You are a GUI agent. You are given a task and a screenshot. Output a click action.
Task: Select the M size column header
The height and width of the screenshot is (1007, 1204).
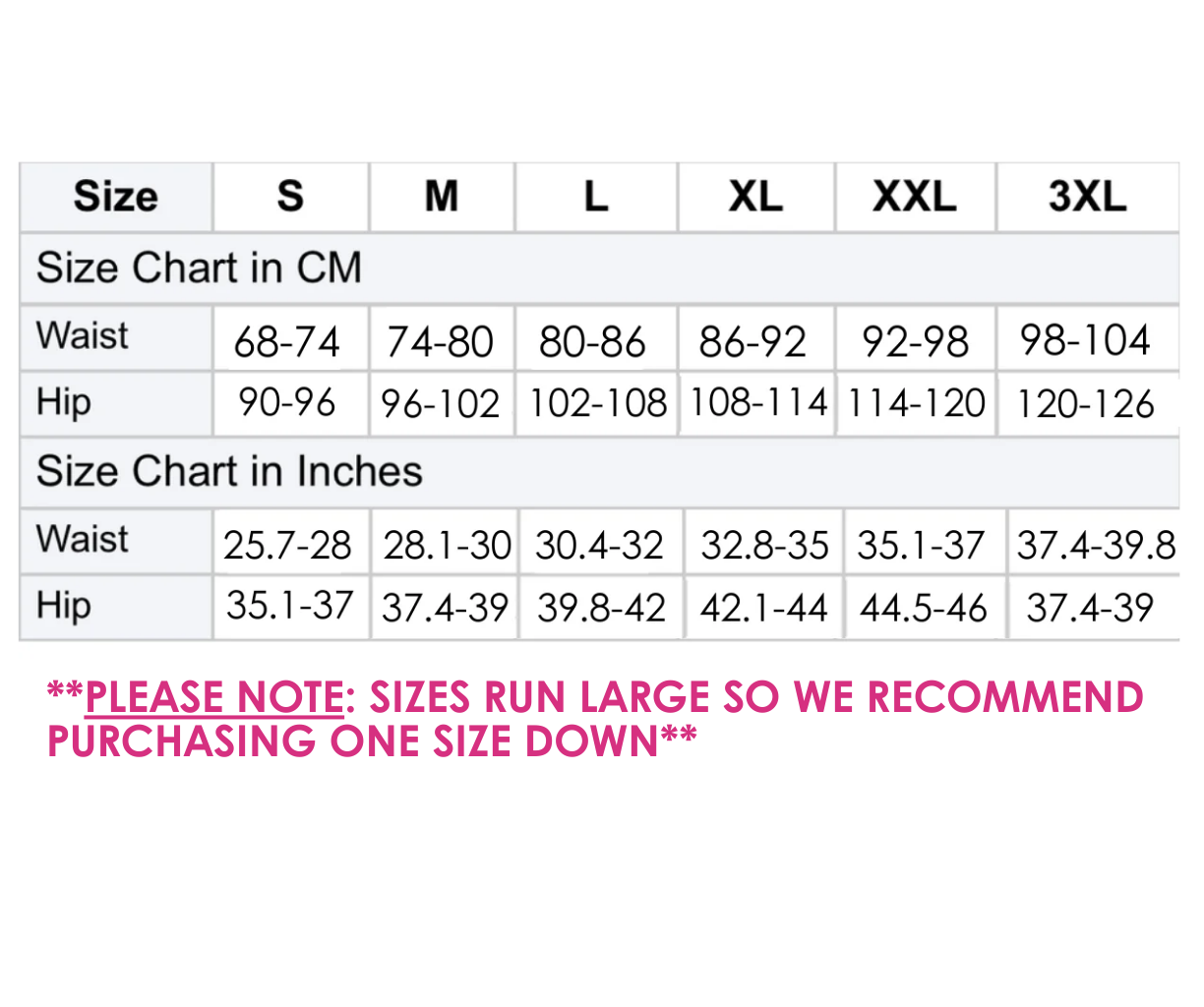tap(442, 197)
